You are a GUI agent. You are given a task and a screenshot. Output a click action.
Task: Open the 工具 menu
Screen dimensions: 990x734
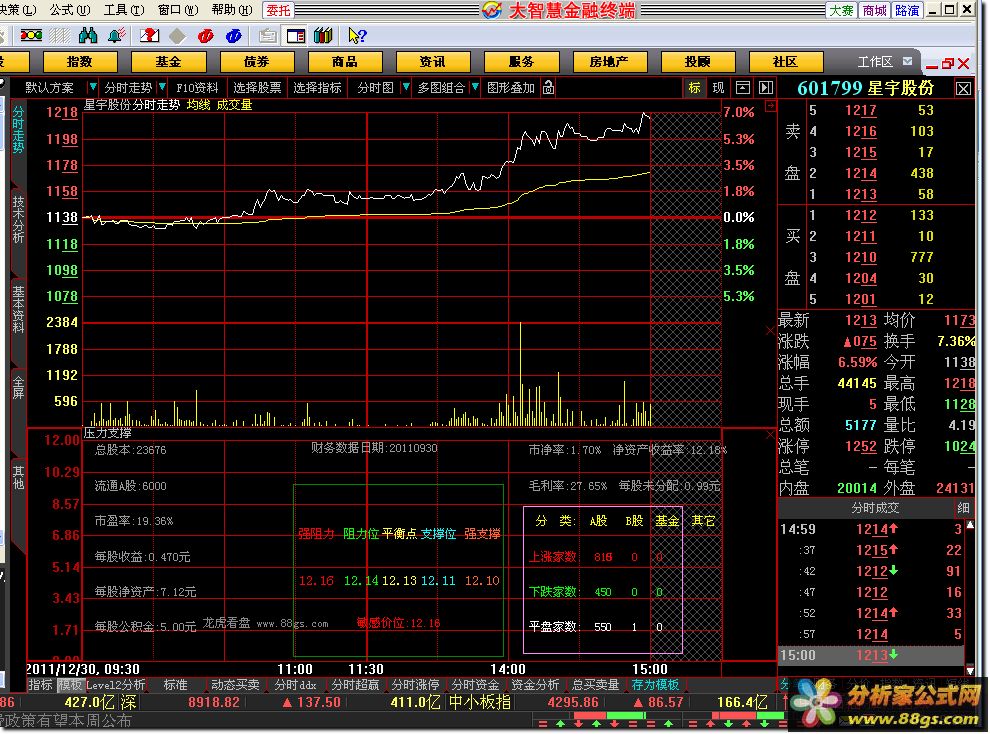click(124, 10)
